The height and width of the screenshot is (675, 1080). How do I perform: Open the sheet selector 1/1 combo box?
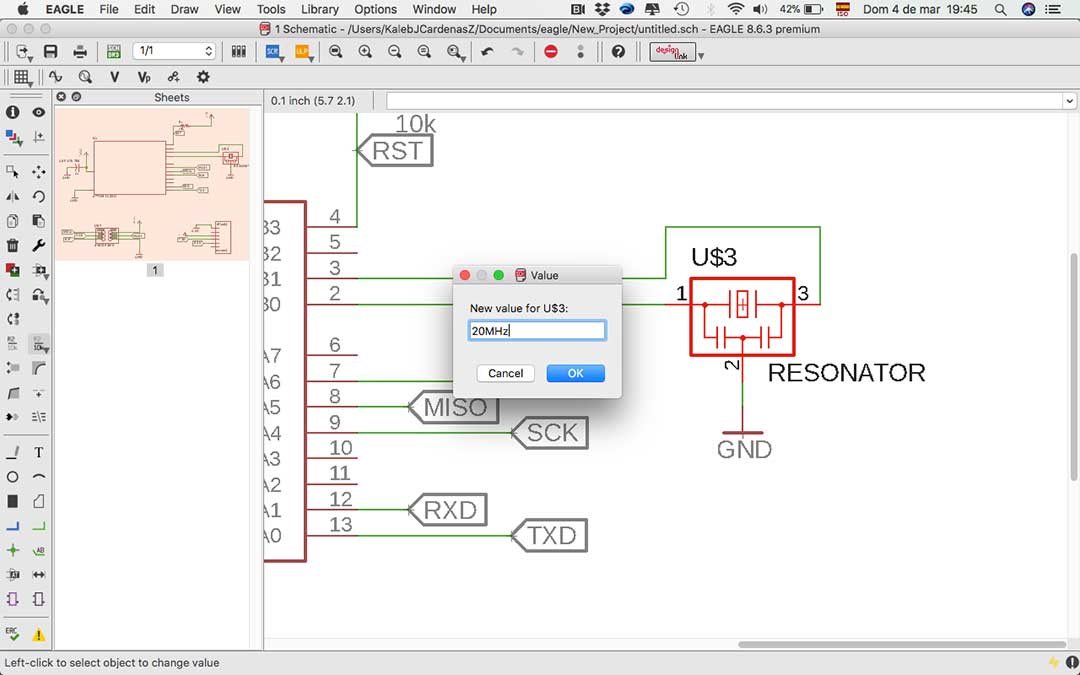pos(175,52)
